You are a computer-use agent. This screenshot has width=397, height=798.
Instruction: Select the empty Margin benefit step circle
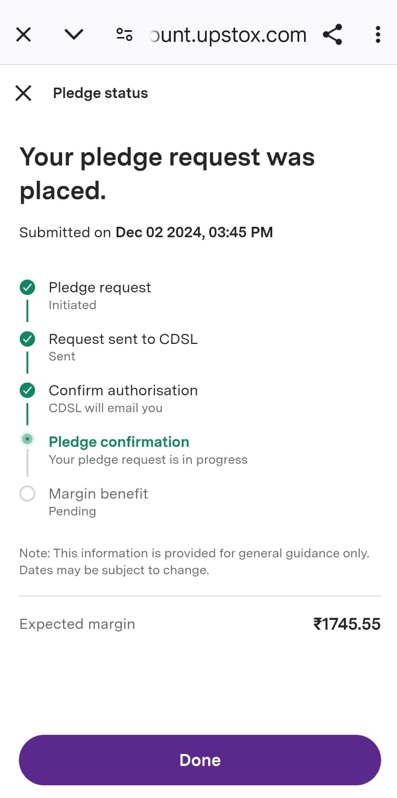[x=27, y=494]
